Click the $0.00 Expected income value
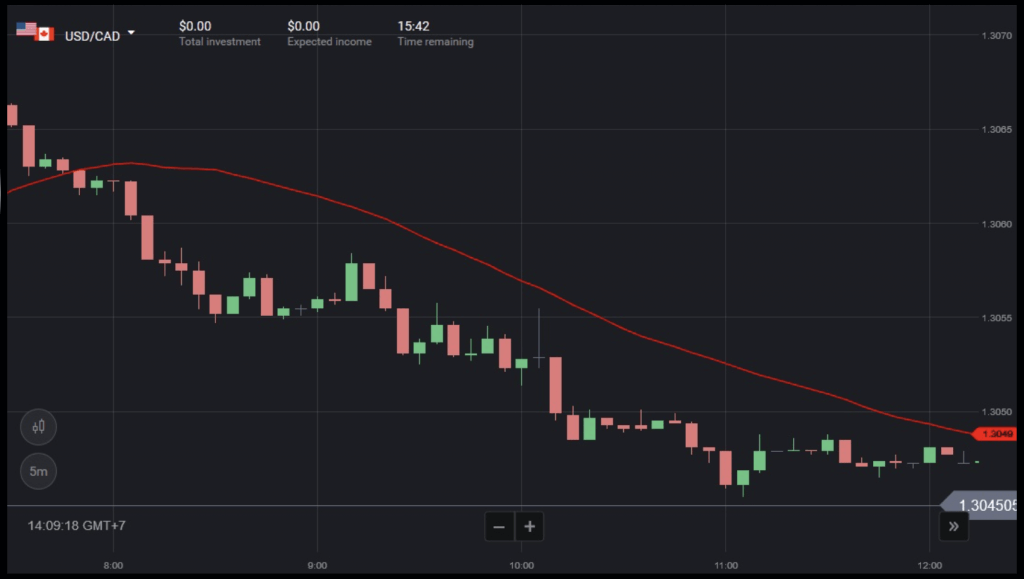This screenshot has width=1024, height=579. [304, 26]
